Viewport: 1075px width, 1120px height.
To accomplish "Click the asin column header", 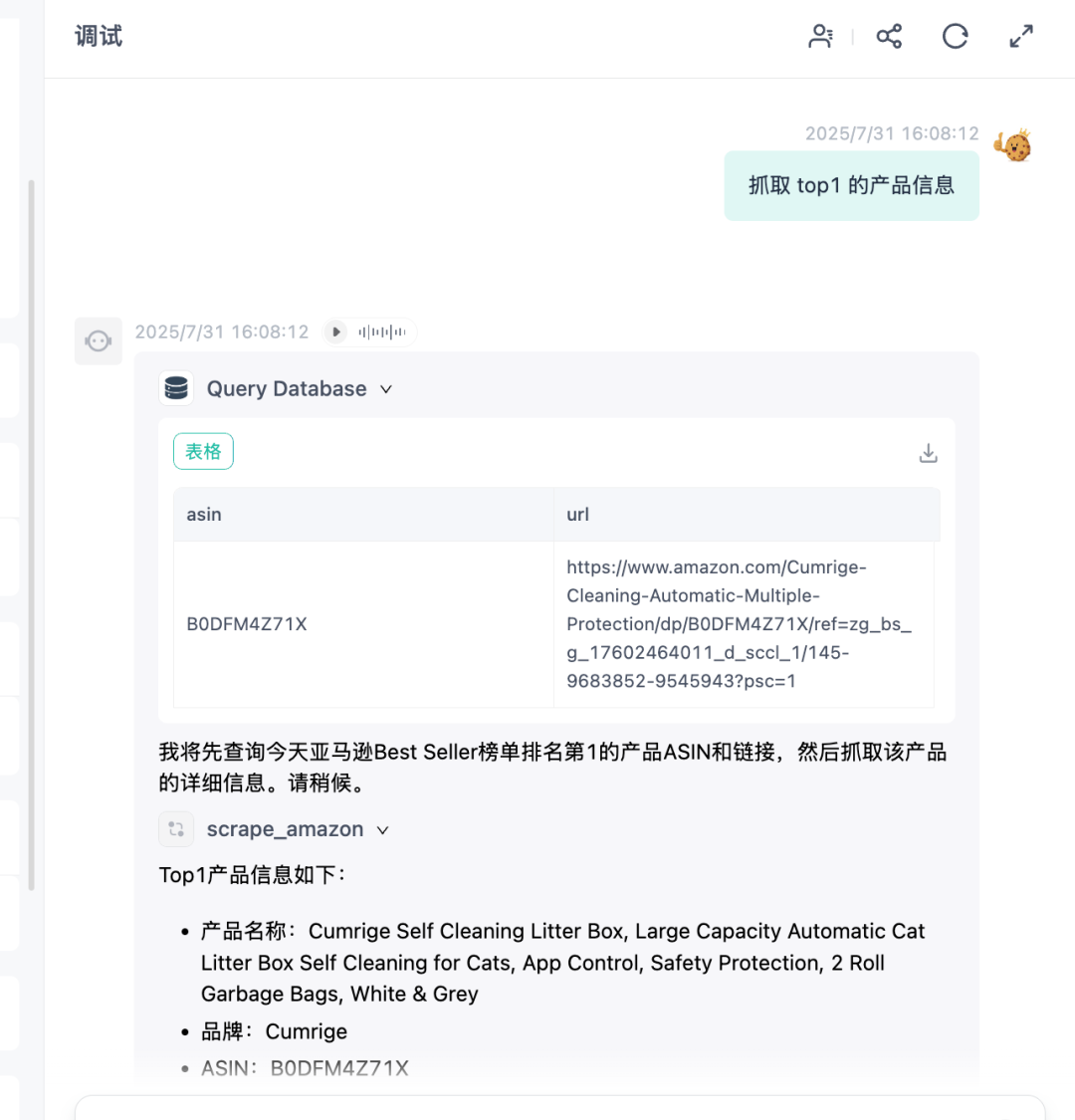I will [204, 515].
